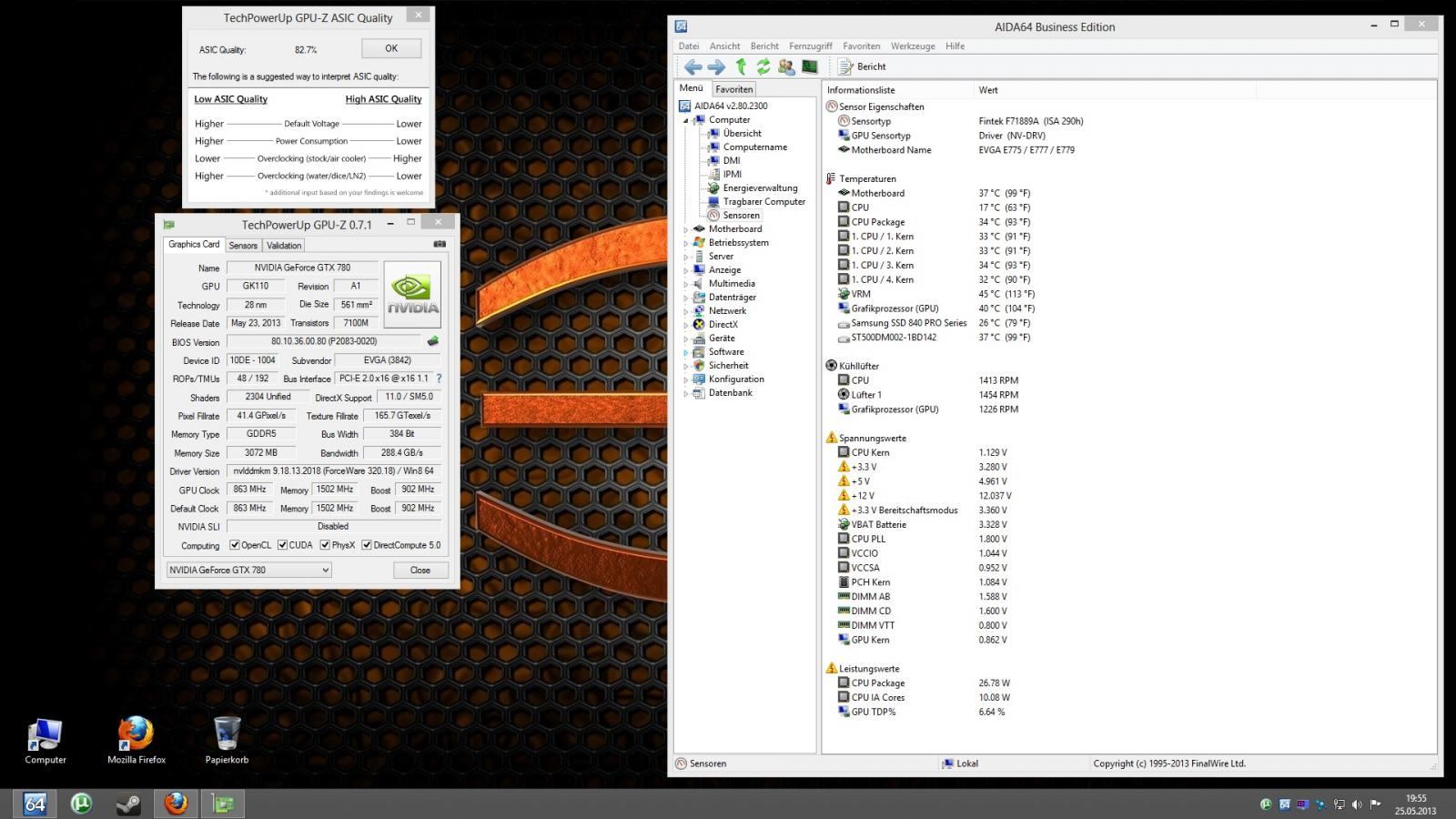Viewport: 1456px width, 819px height.
Task: Go back with AIDA64 blue left arrow
Action: 693,66
